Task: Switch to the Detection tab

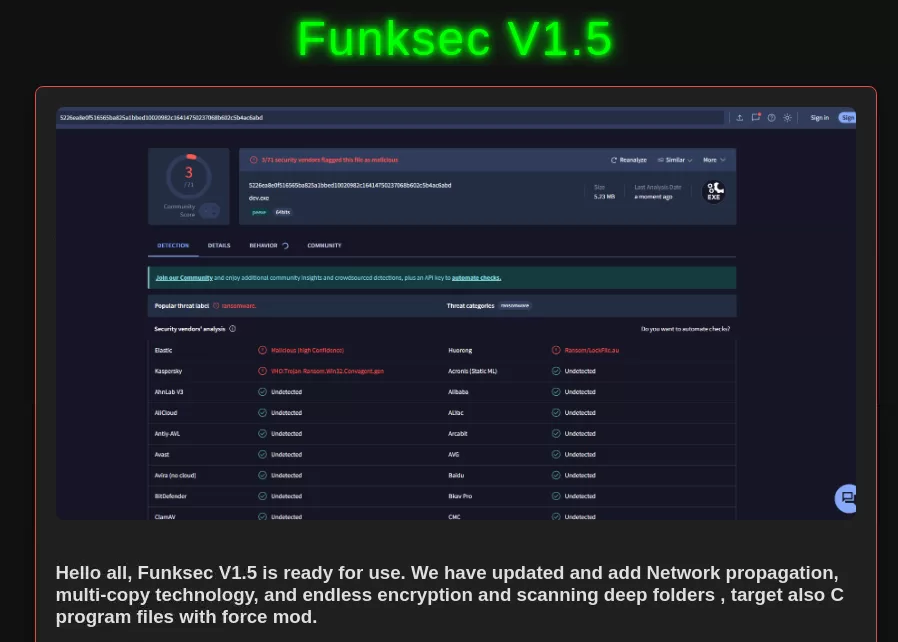Action: [173, 245]
